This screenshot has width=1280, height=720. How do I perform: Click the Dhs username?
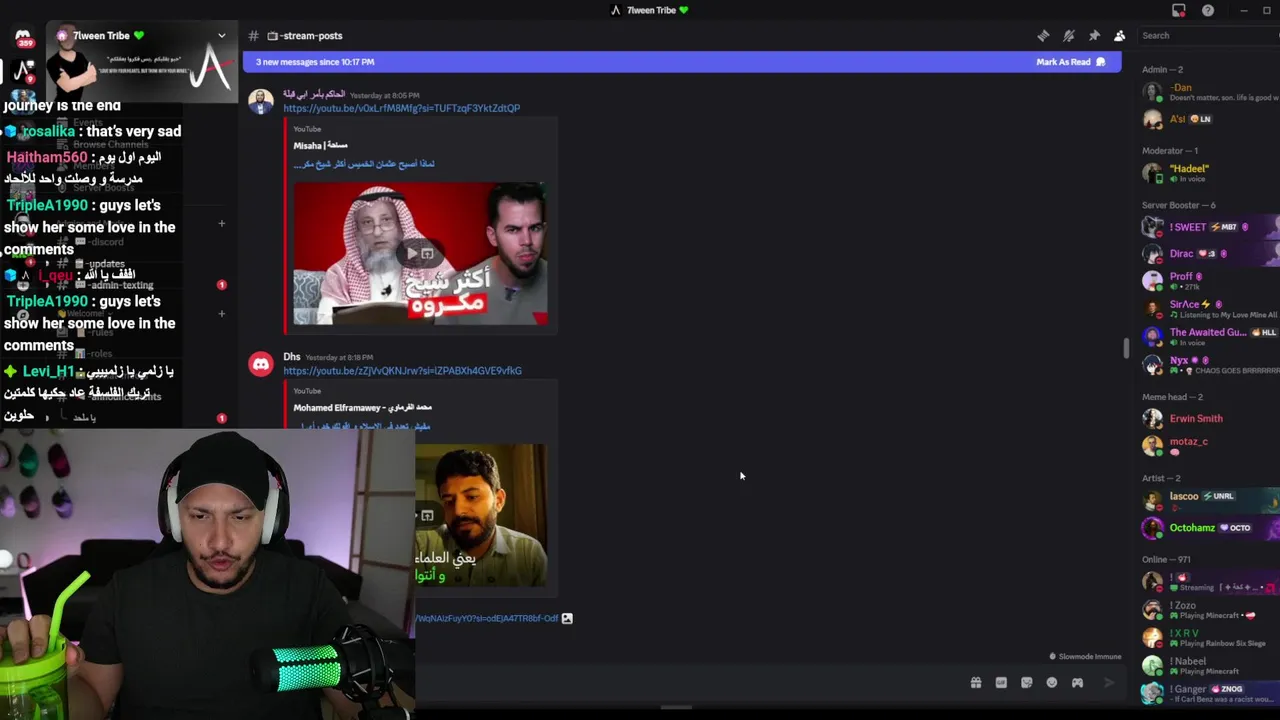click(292, 357)
